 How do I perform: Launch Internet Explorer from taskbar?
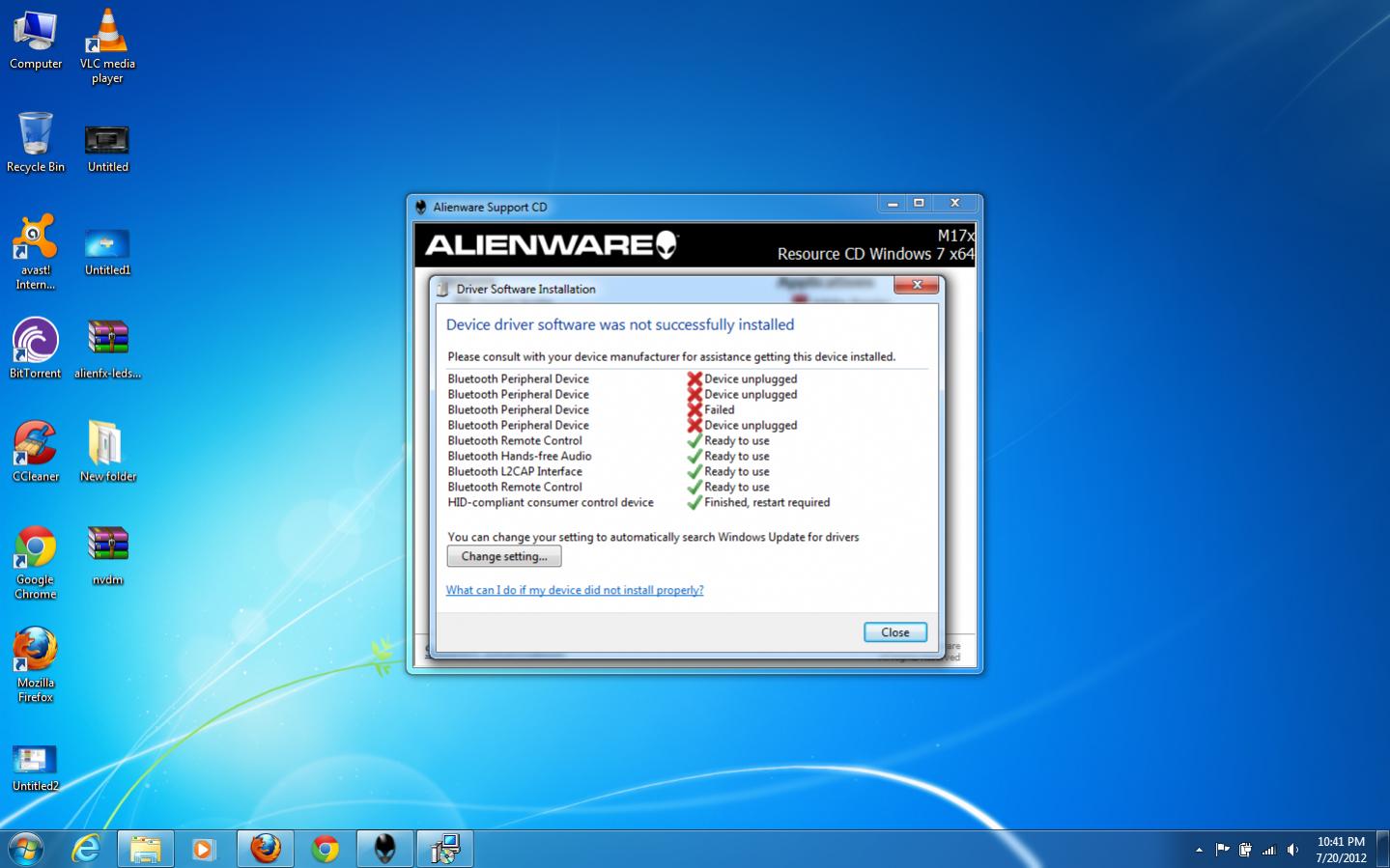[86, 849]
